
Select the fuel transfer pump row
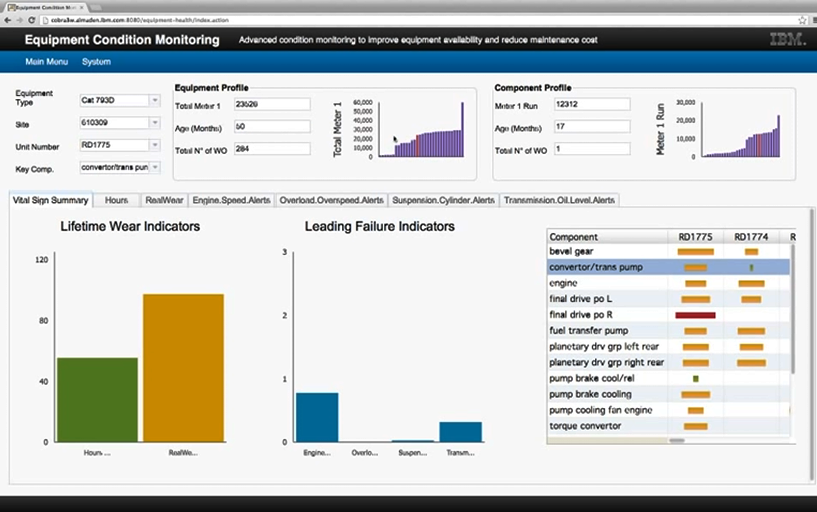669,331
